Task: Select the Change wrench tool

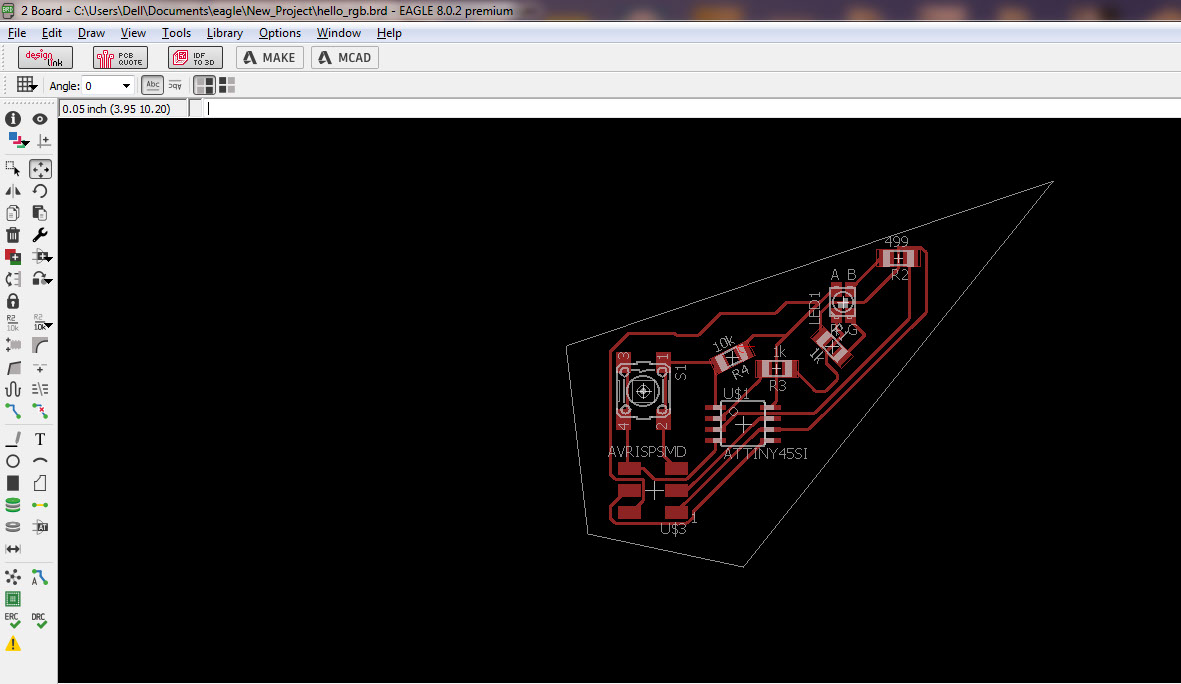Action: coord(40,235)
